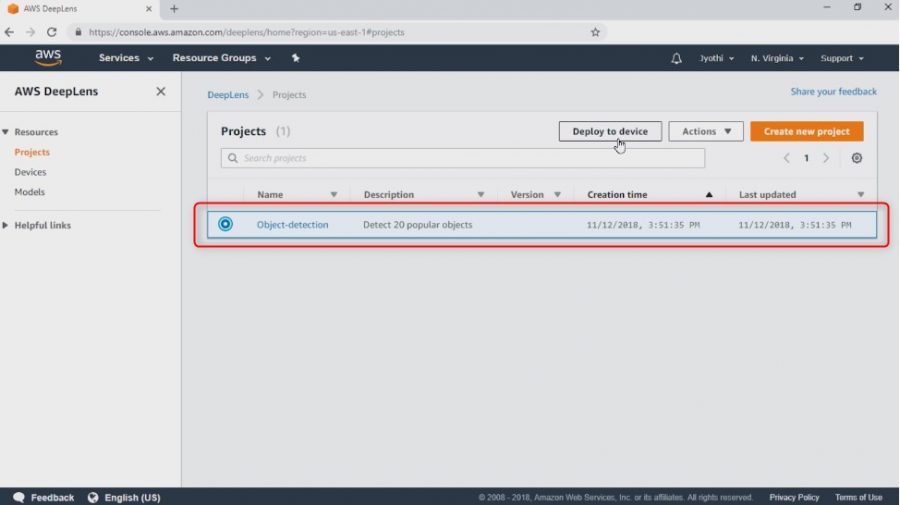Image resolution: width=900 pixels, height=505 pixels.
Task: Go to previous page of projects
Action: [786, 158]
